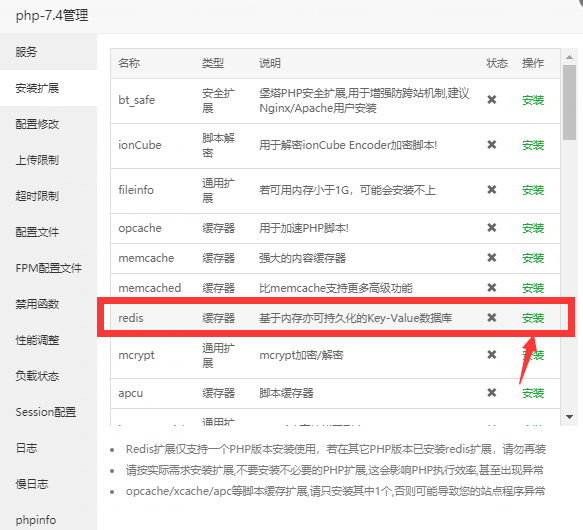Screen dimensions: 583x530
Task: Click the X status icon for fileinfo
Action: (492, 189)
